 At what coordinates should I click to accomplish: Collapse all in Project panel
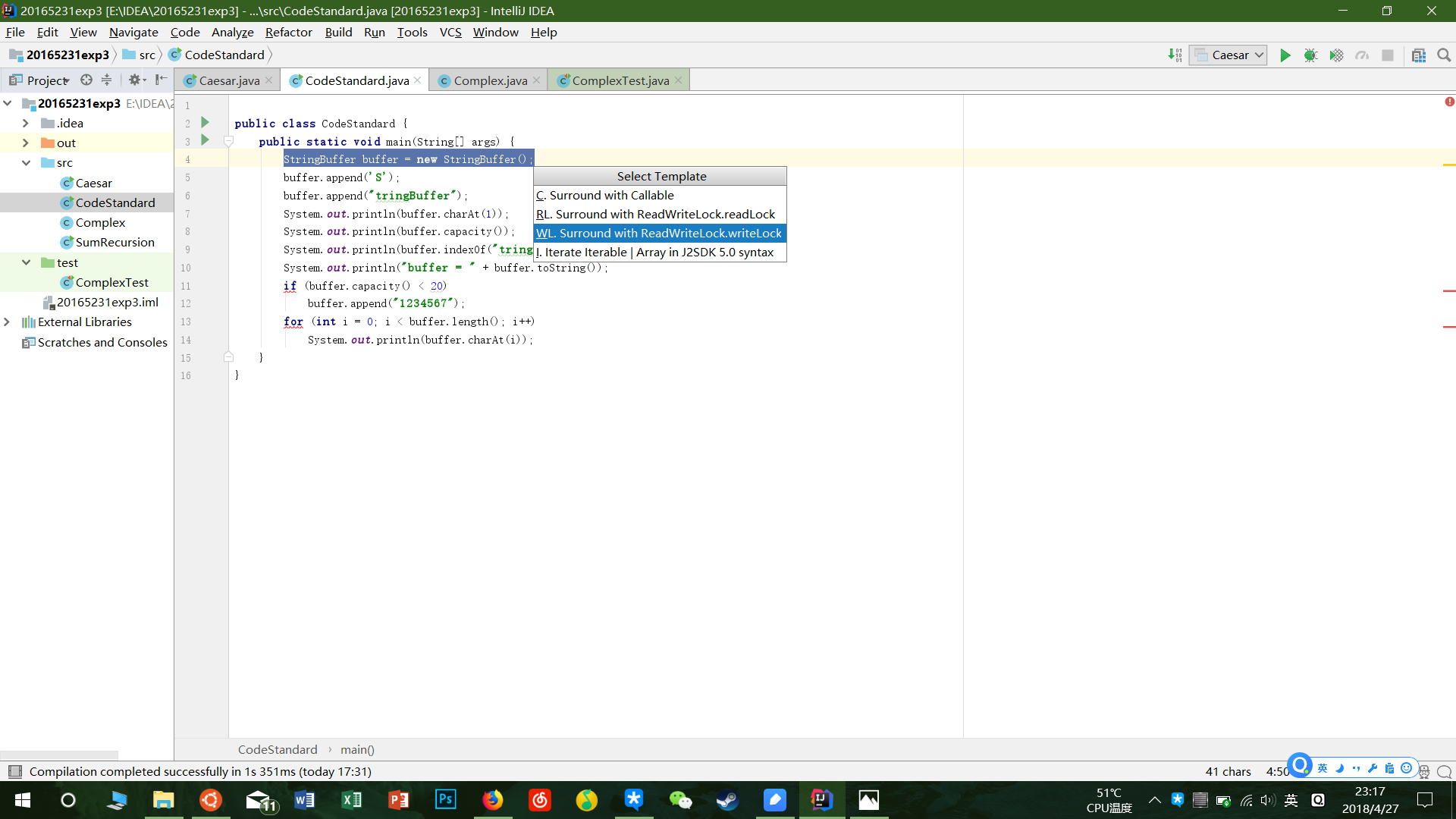tap(106, 80)
